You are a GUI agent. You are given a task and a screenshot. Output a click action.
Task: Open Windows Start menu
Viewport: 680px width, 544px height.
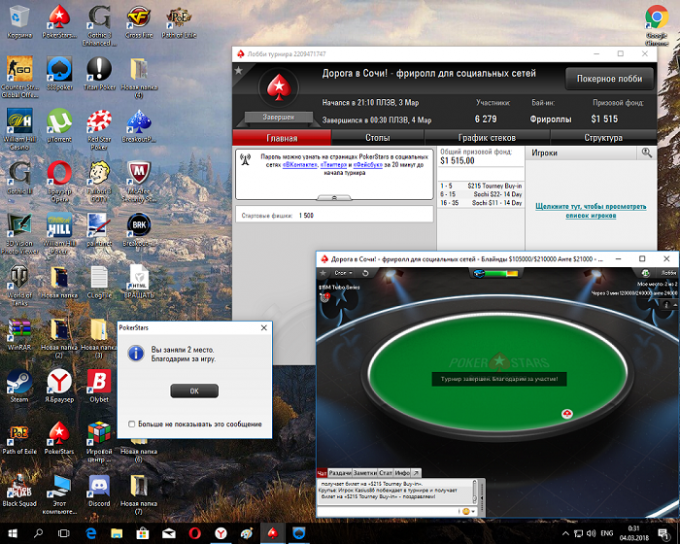pyautogui.click(x=12, y=533)
